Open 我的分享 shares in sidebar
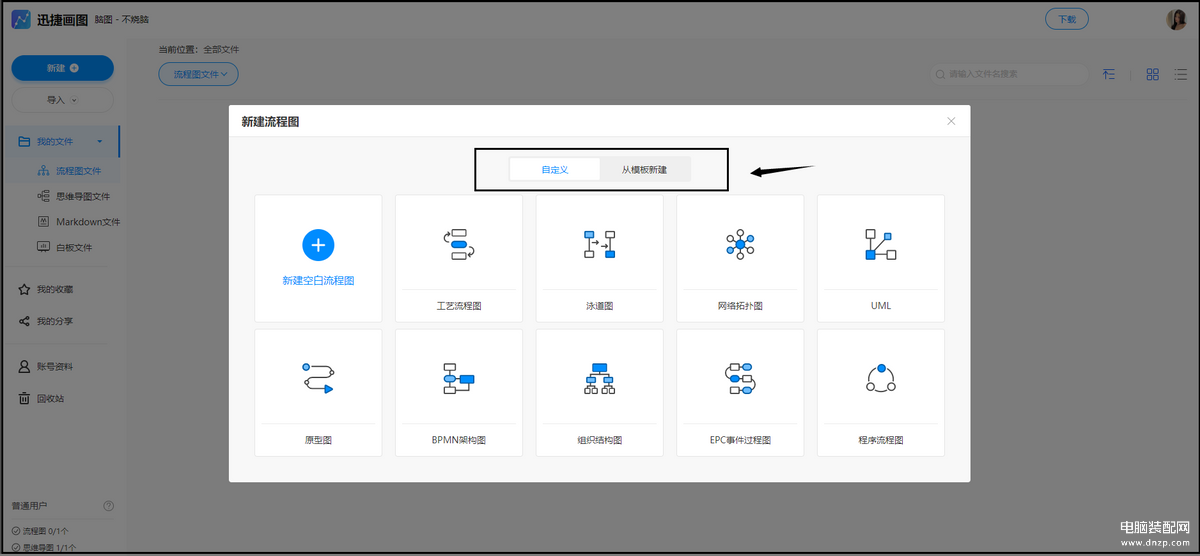This screenshot has width=1200, height=556. (x=46, y=321)
